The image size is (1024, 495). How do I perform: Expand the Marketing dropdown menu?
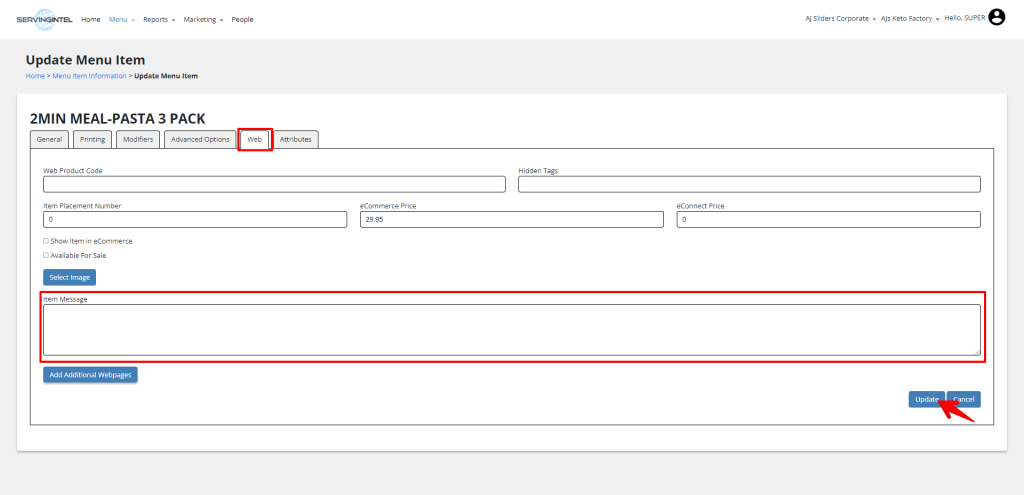[203, 19]
